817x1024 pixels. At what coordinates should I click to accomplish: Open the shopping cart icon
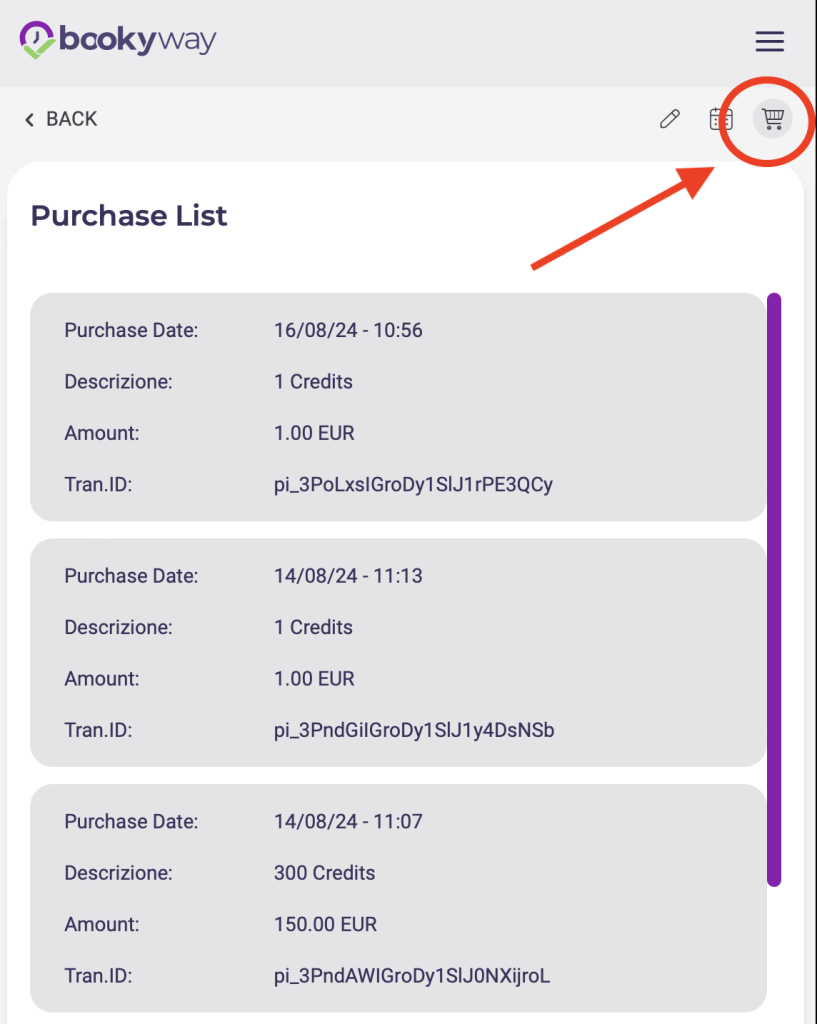tap(772, 119)
